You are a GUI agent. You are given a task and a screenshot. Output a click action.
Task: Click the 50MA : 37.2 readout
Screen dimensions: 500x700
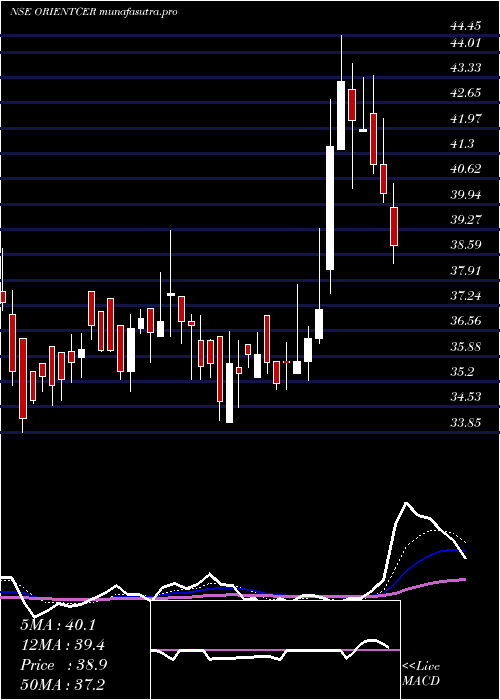[x=63, y=684]
